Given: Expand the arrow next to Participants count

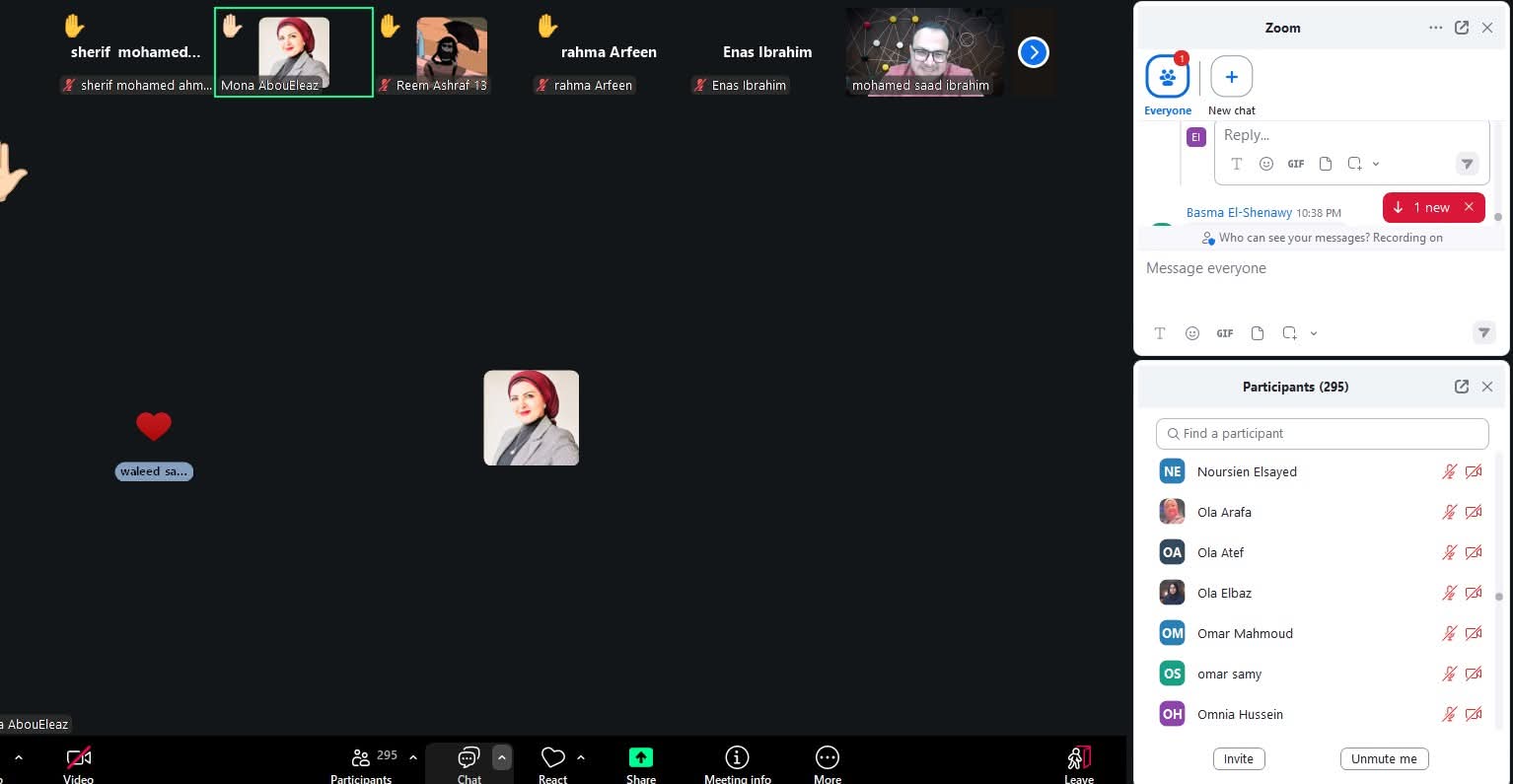Looking at the screenshot, I should 413,757.
